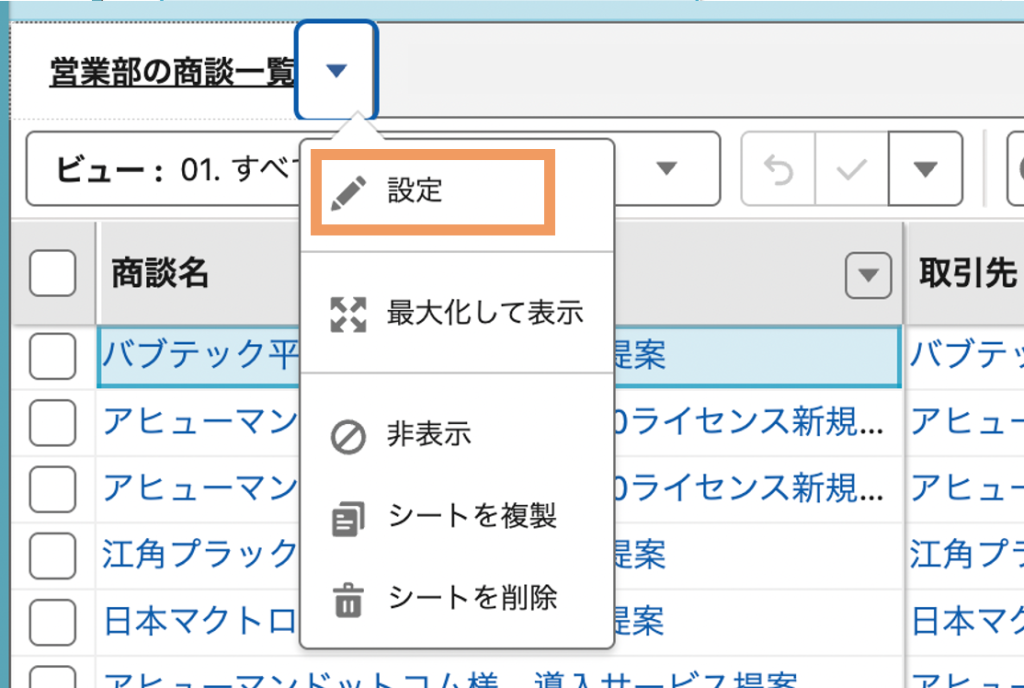Choose 非表示 to hide the sheet

coord(429,436)
